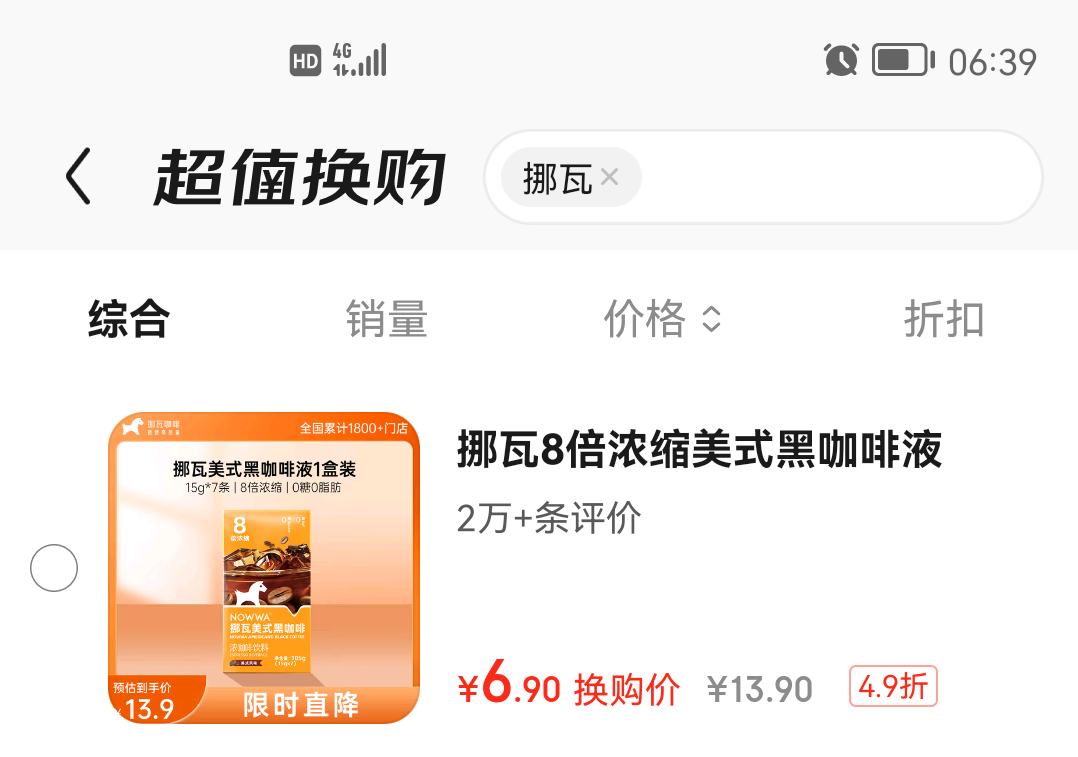The height and width of the screenshot is (757, 1078).
Task: Tap the 限时直降 promotion banner
Action: pos(300,705)
